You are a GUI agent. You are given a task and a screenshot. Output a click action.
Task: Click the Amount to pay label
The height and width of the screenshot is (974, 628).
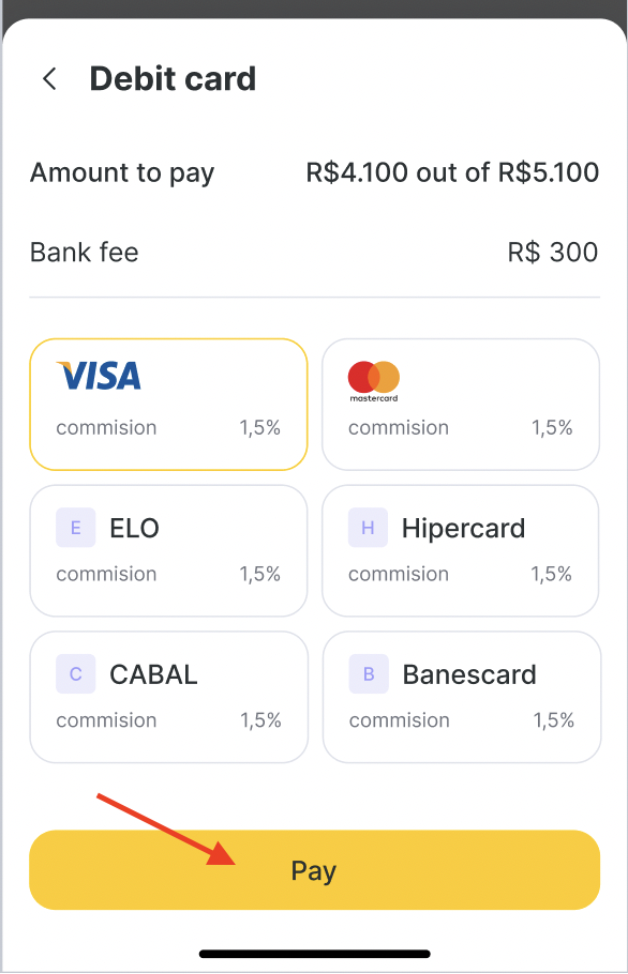tap(122, 172)
